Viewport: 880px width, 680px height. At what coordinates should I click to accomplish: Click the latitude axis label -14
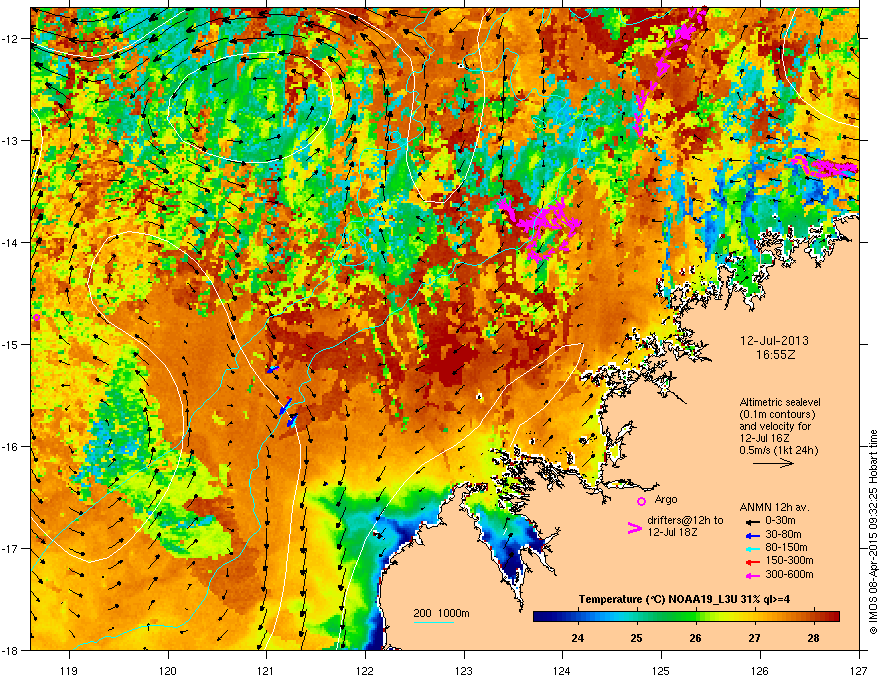pyautogui.click(x=11, y=242)
